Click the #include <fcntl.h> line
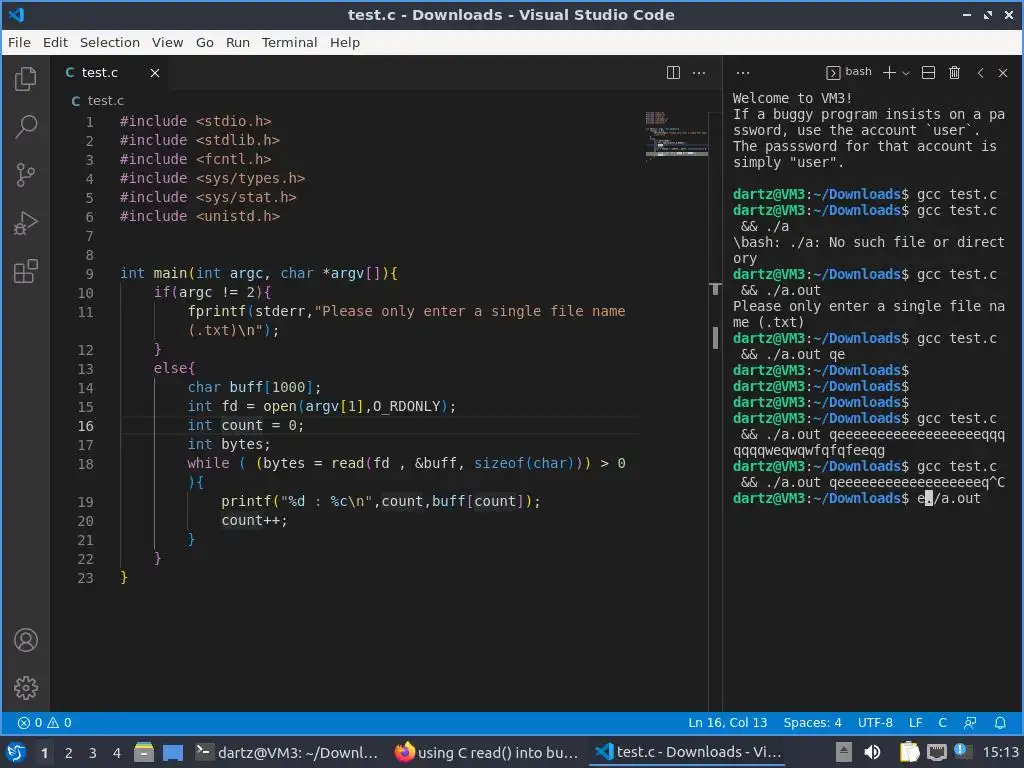The width and height of the screenshot is (1024, 768). (195, 159)
